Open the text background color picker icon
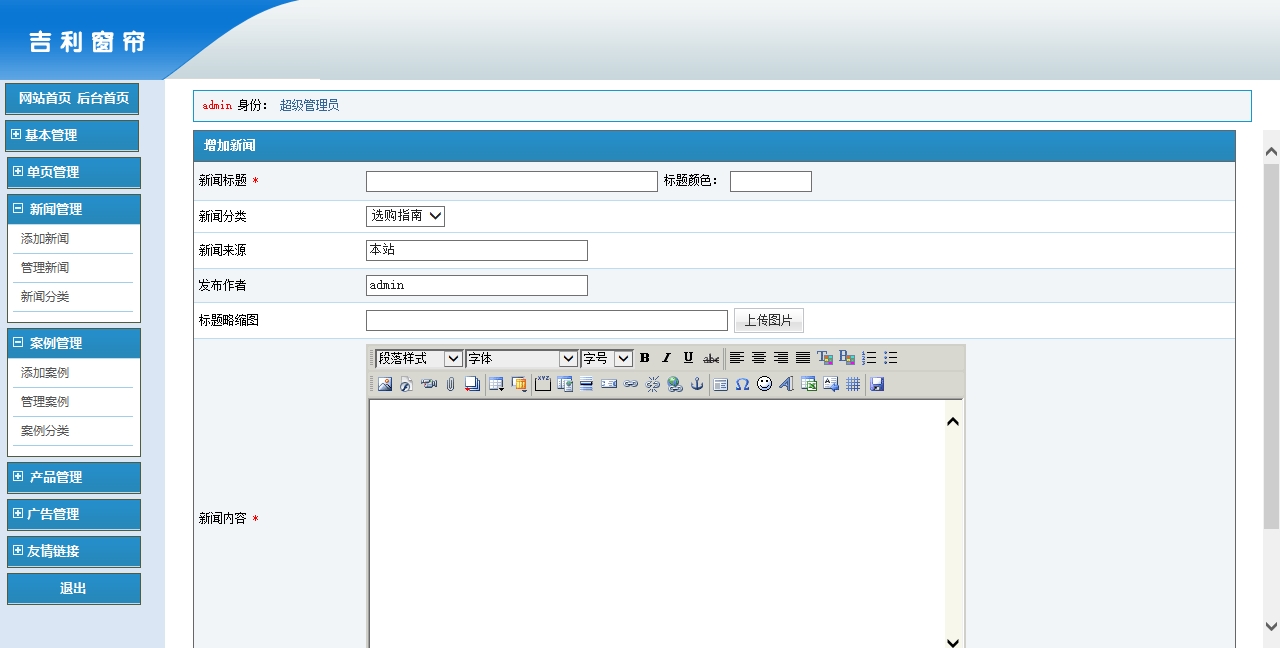 point(847,358)
